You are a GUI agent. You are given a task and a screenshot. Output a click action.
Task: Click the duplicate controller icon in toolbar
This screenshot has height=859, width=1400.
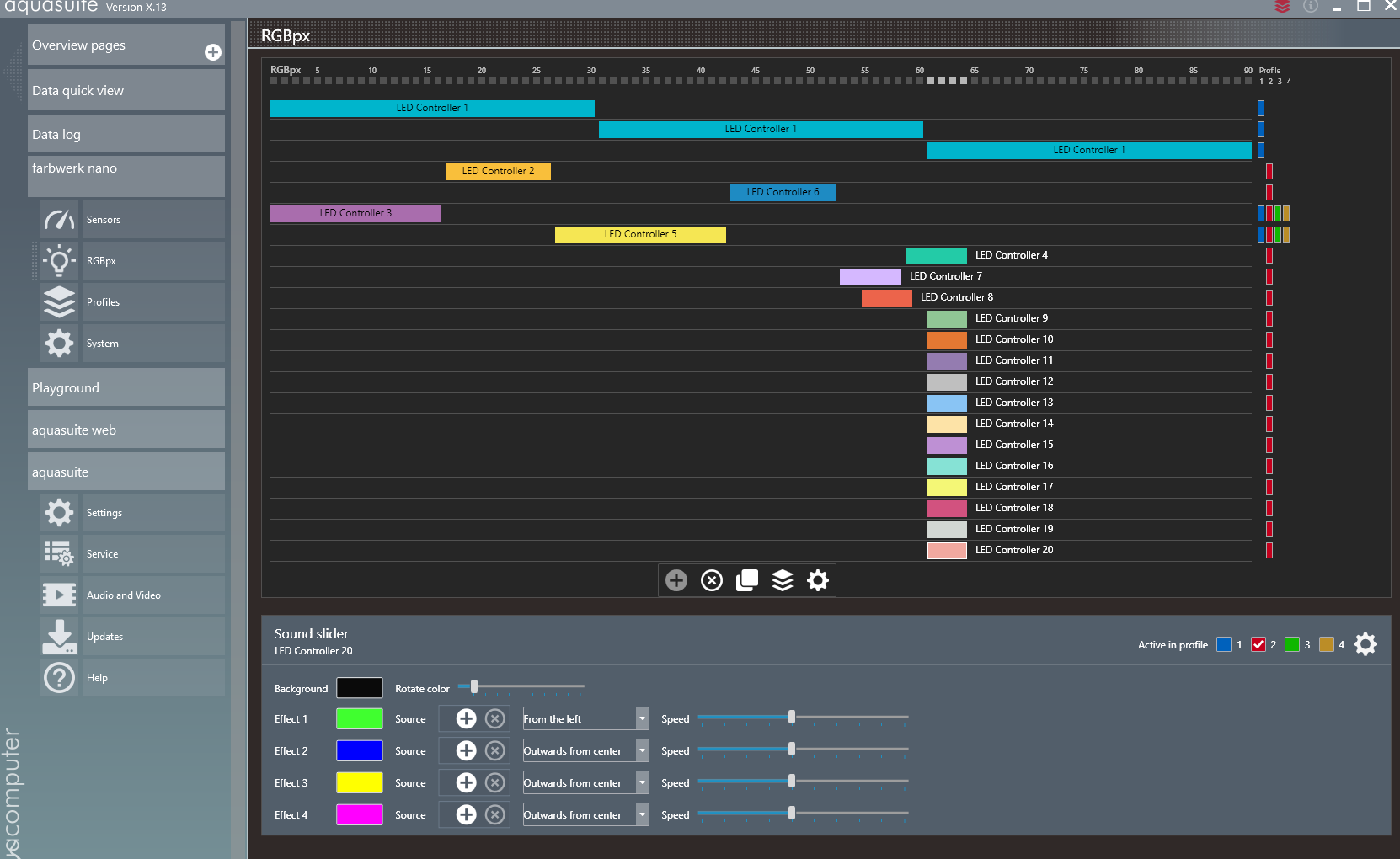747,580
